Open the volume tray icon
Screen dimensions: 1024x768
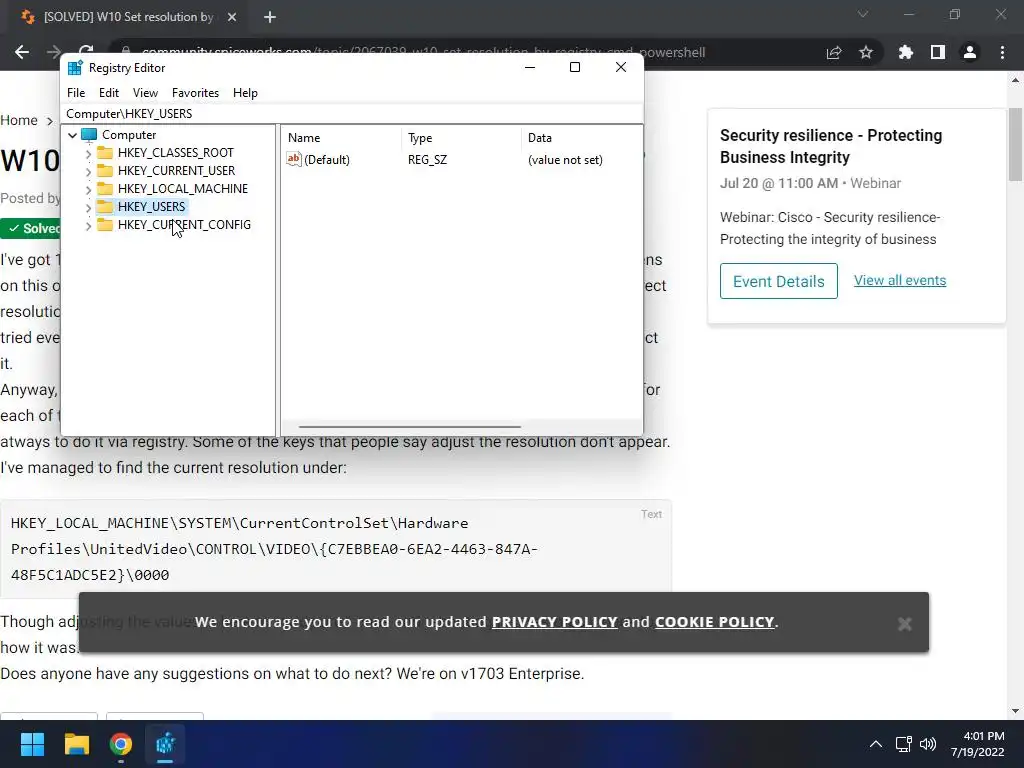click(927, 744)
